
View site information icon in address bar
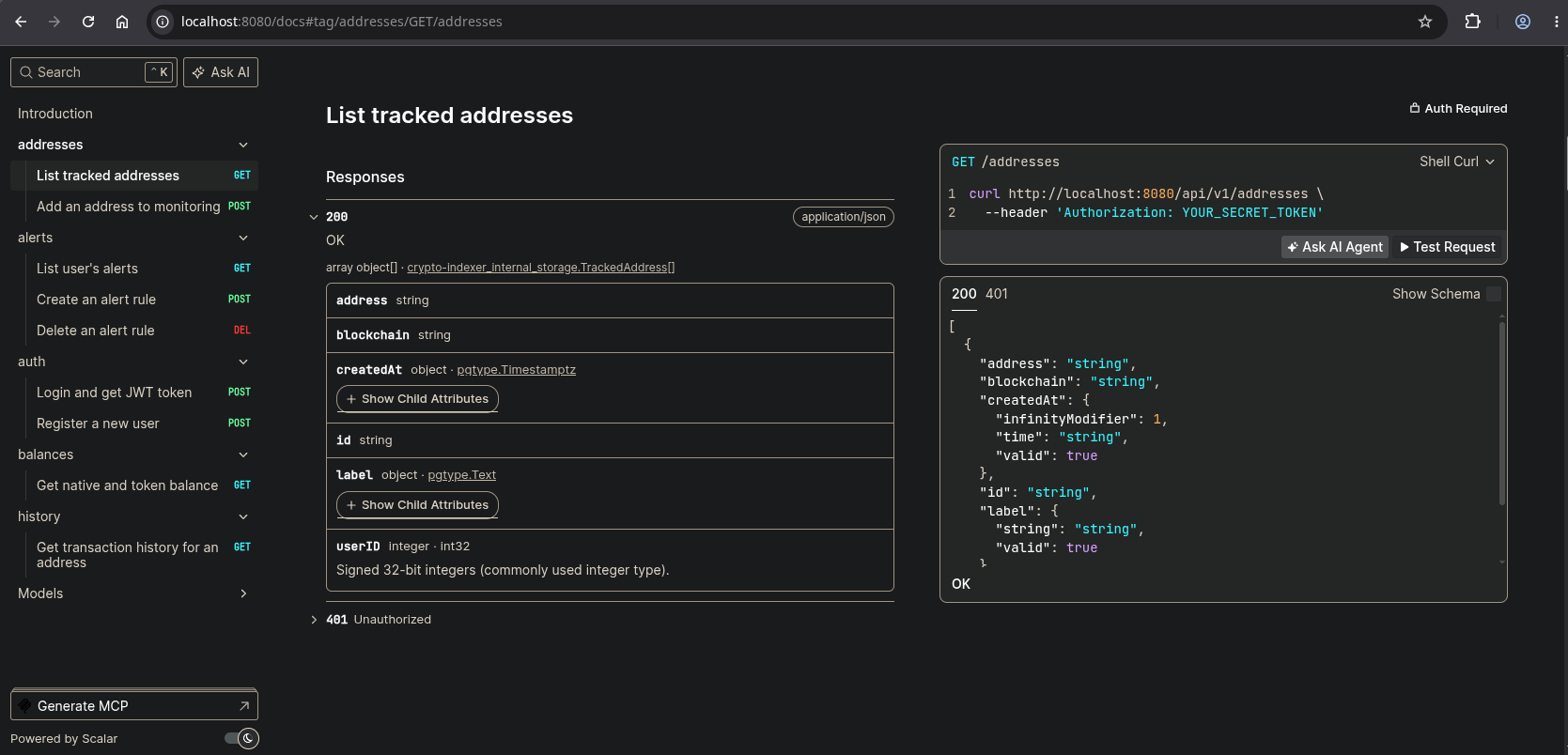pos(163,22)
